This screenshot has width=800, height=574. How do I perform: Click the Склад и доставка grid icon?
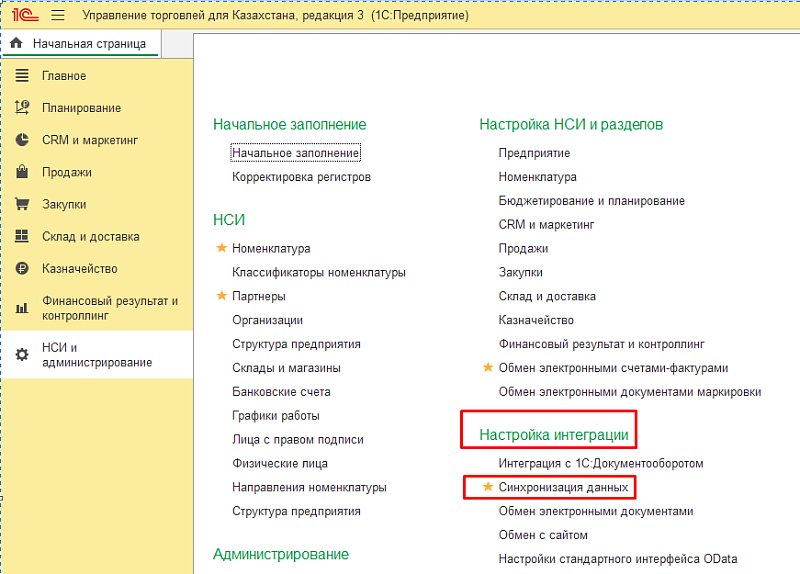22,237
